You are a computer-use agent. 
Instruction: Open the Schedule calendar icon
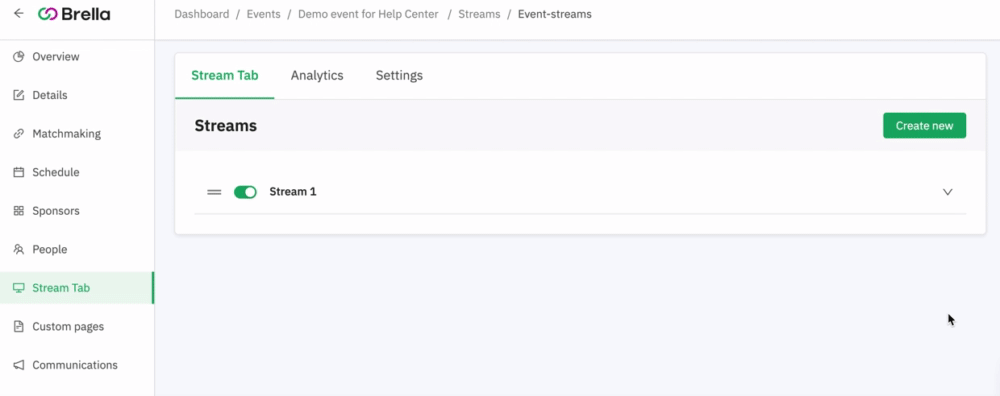pyautogui.click(x=18, y=172)
